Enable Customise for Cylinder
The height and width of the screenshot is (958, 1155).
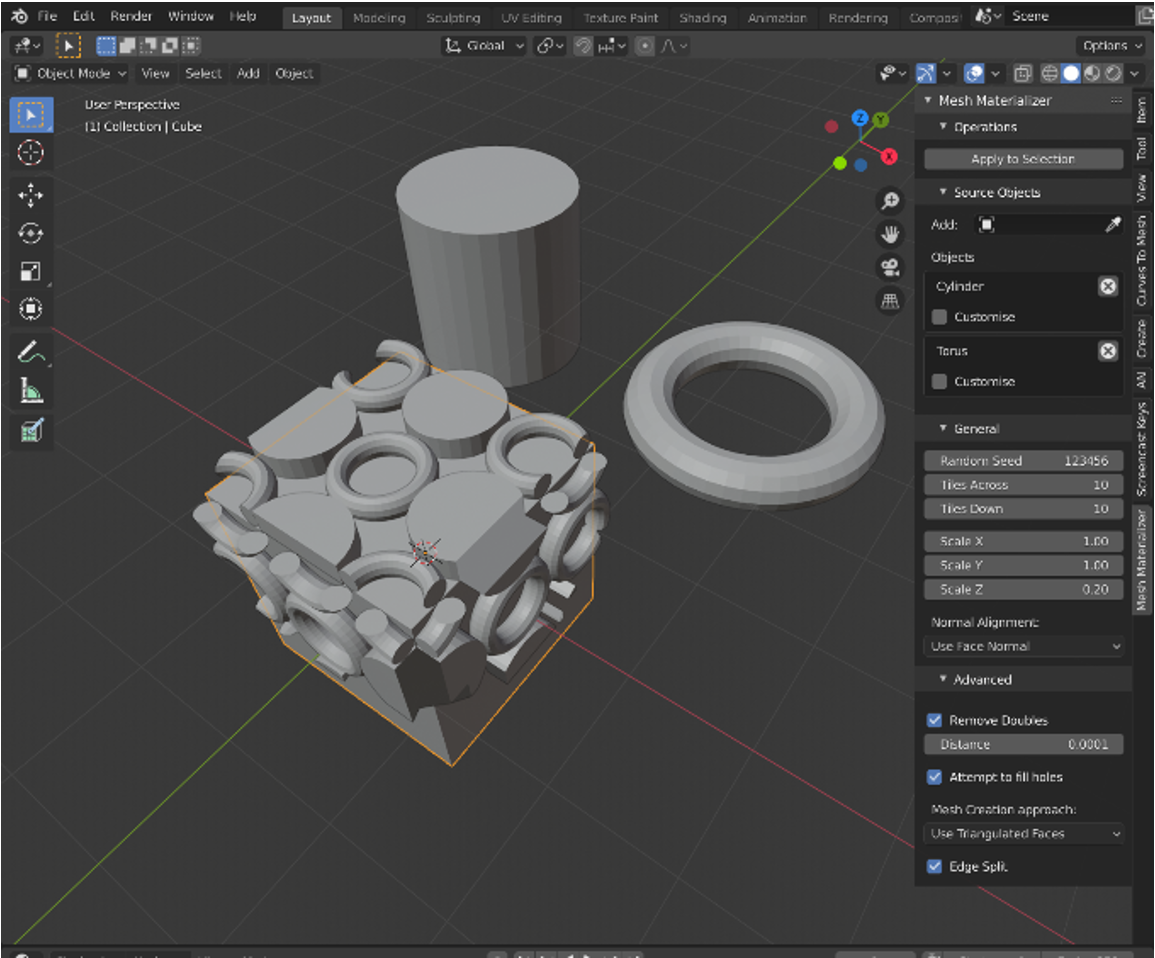point(939,317)
